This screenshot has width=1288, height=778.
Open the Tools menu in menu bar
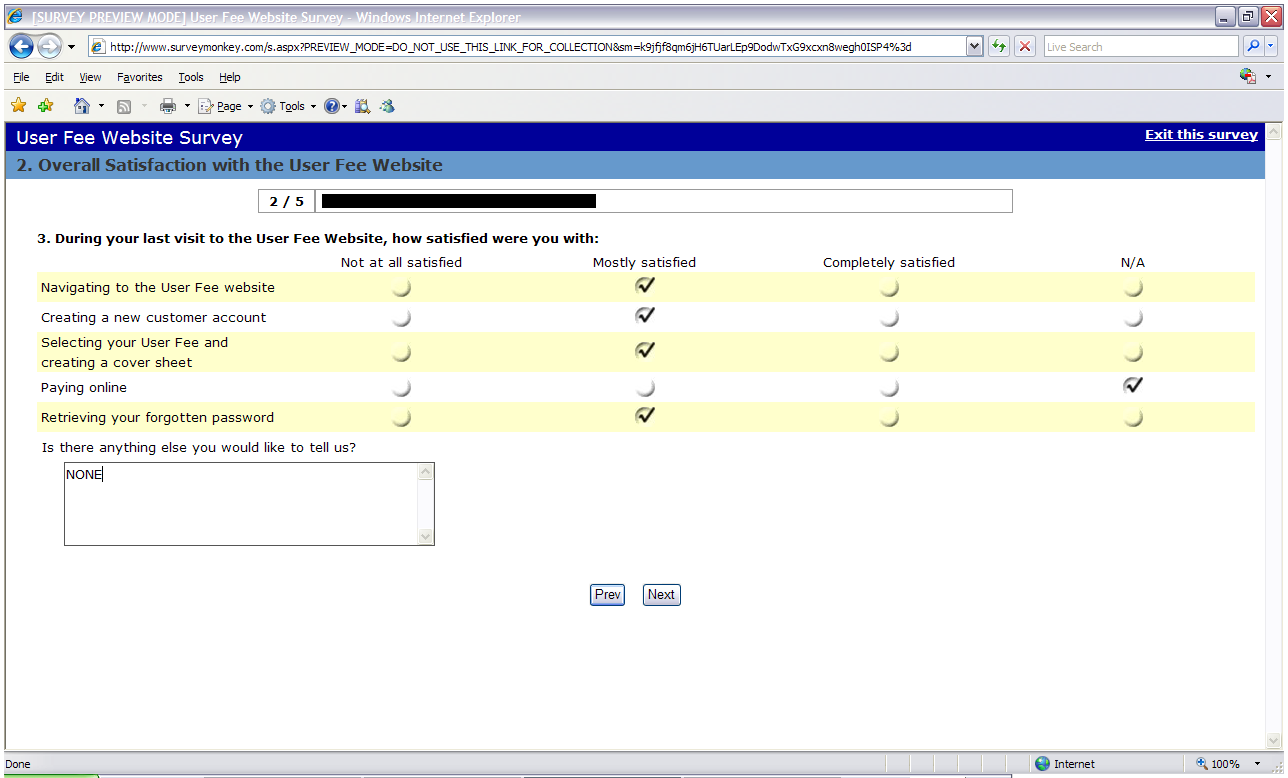191,77
